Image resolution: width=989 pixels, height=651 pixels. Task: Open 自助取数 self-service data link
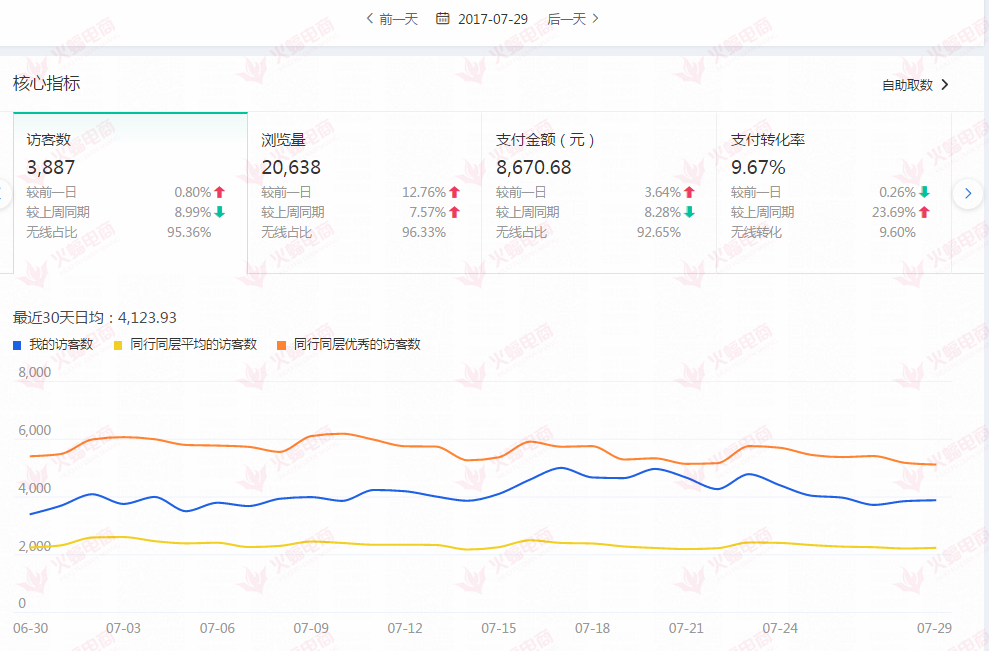pos(914,85)
